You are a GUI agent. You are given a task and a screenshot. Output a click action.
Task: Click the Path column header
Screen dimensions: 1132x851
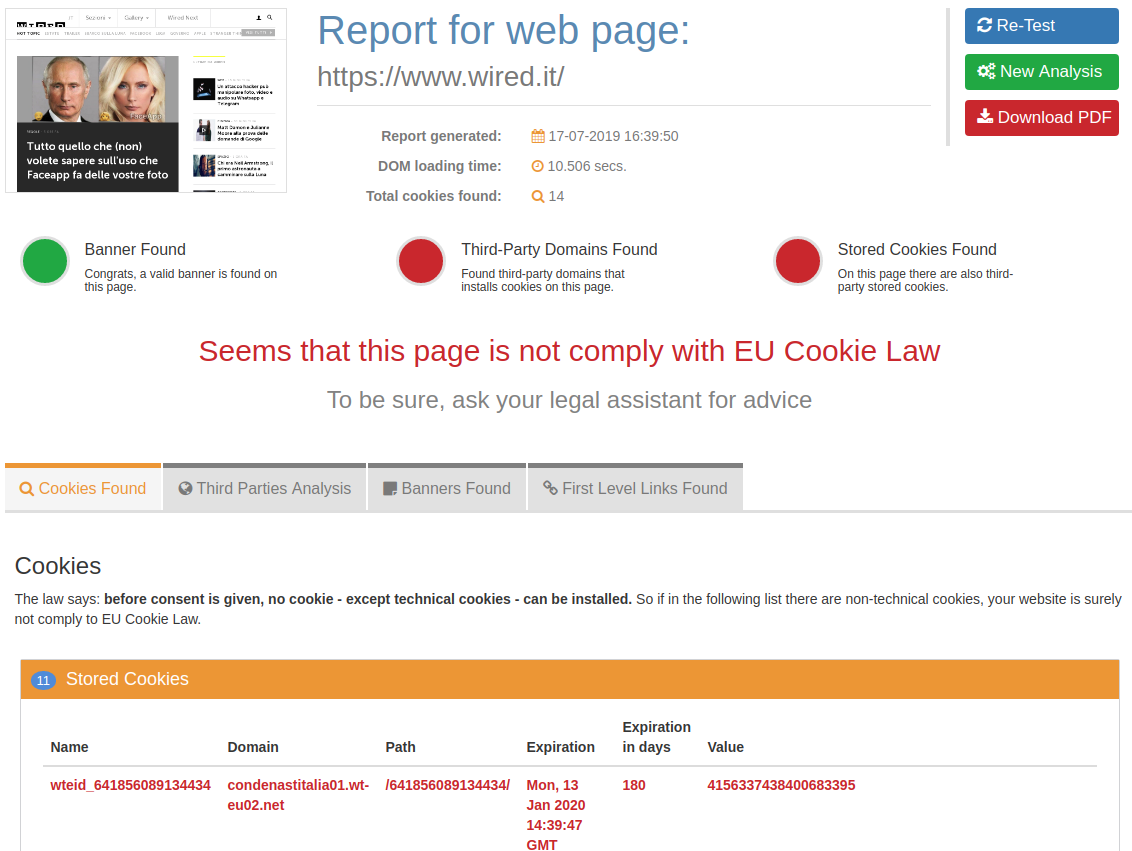pyautogui.click(x=400, y=747)
